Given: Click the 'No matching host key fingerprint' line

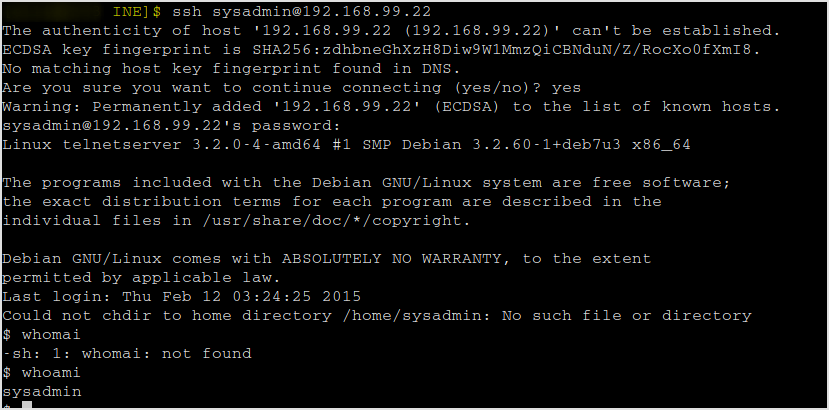Looking at the screenshot, I should pyautogui.click(x=232, y=69).
